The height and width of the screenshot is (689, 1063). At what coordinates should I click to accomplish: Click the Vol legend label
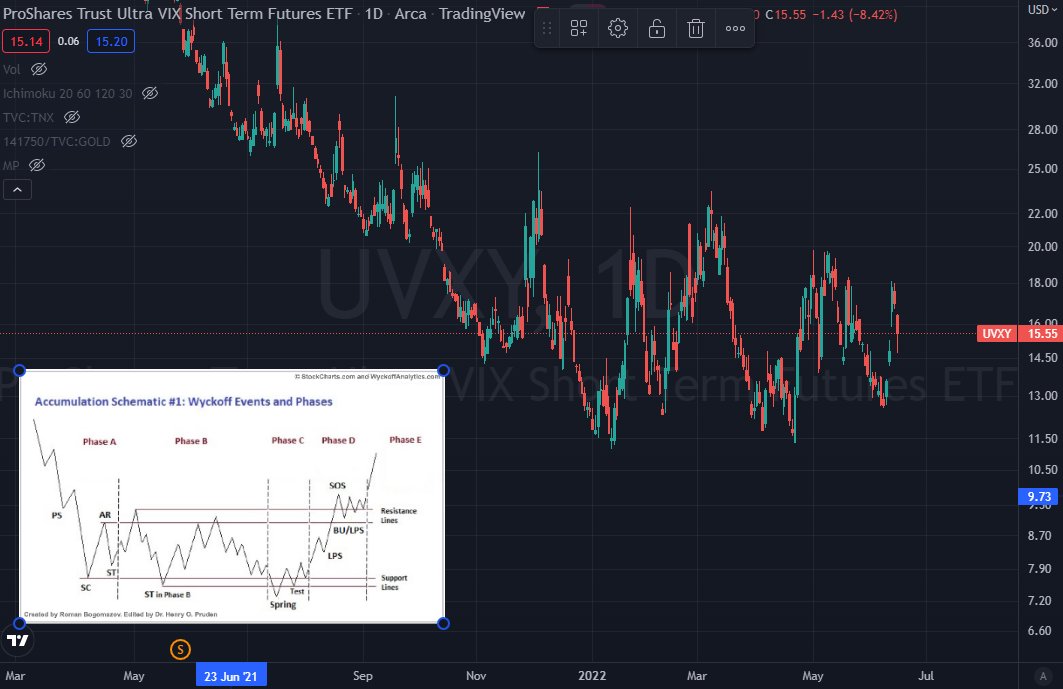tap(12, 70)
